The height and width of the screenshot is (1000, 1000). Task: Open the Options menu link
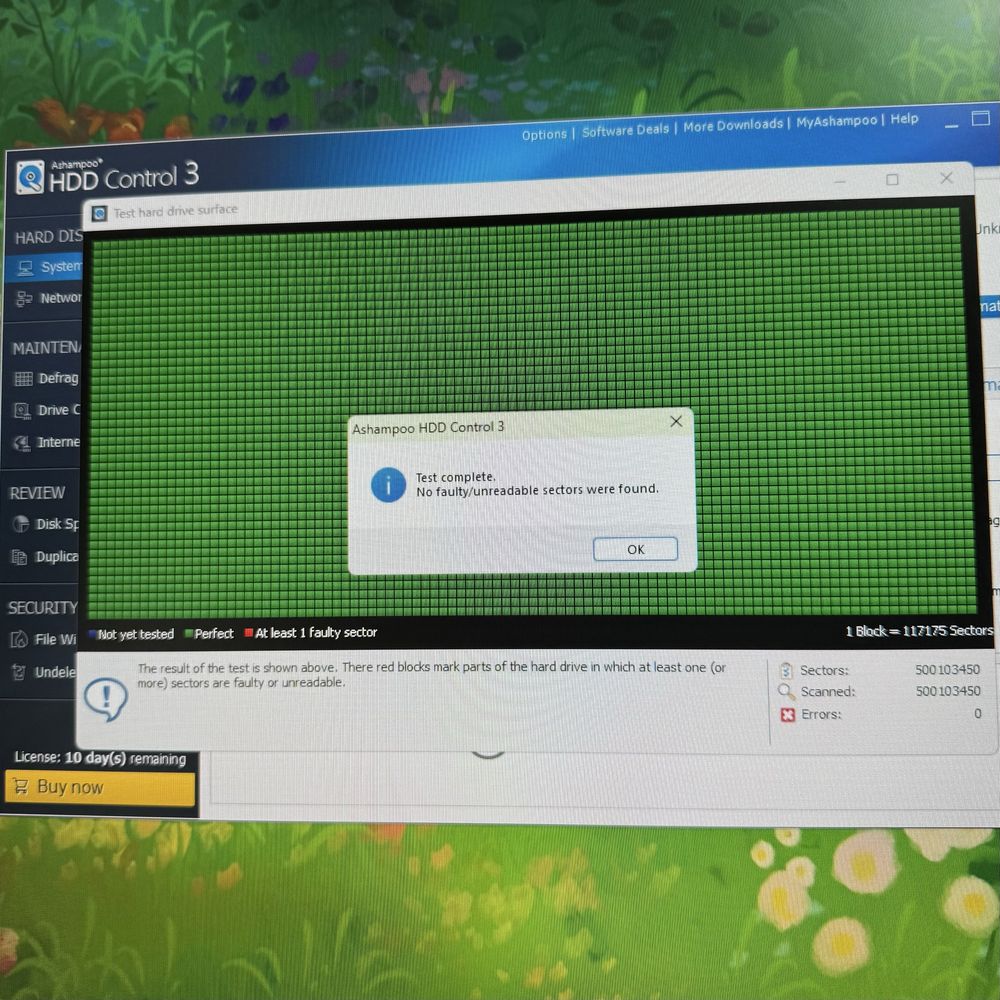pyautogui.click(x=544, y=135)
